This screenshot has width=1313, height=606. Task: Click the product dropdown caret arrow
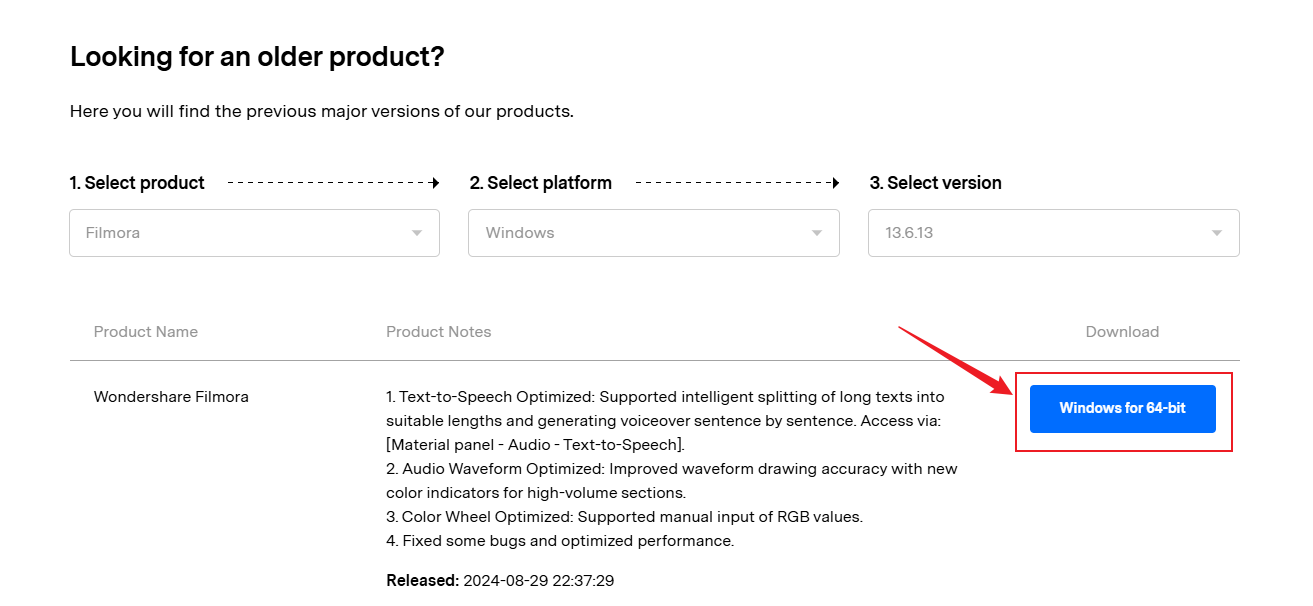pyautogui.click(x=417, y=233)
